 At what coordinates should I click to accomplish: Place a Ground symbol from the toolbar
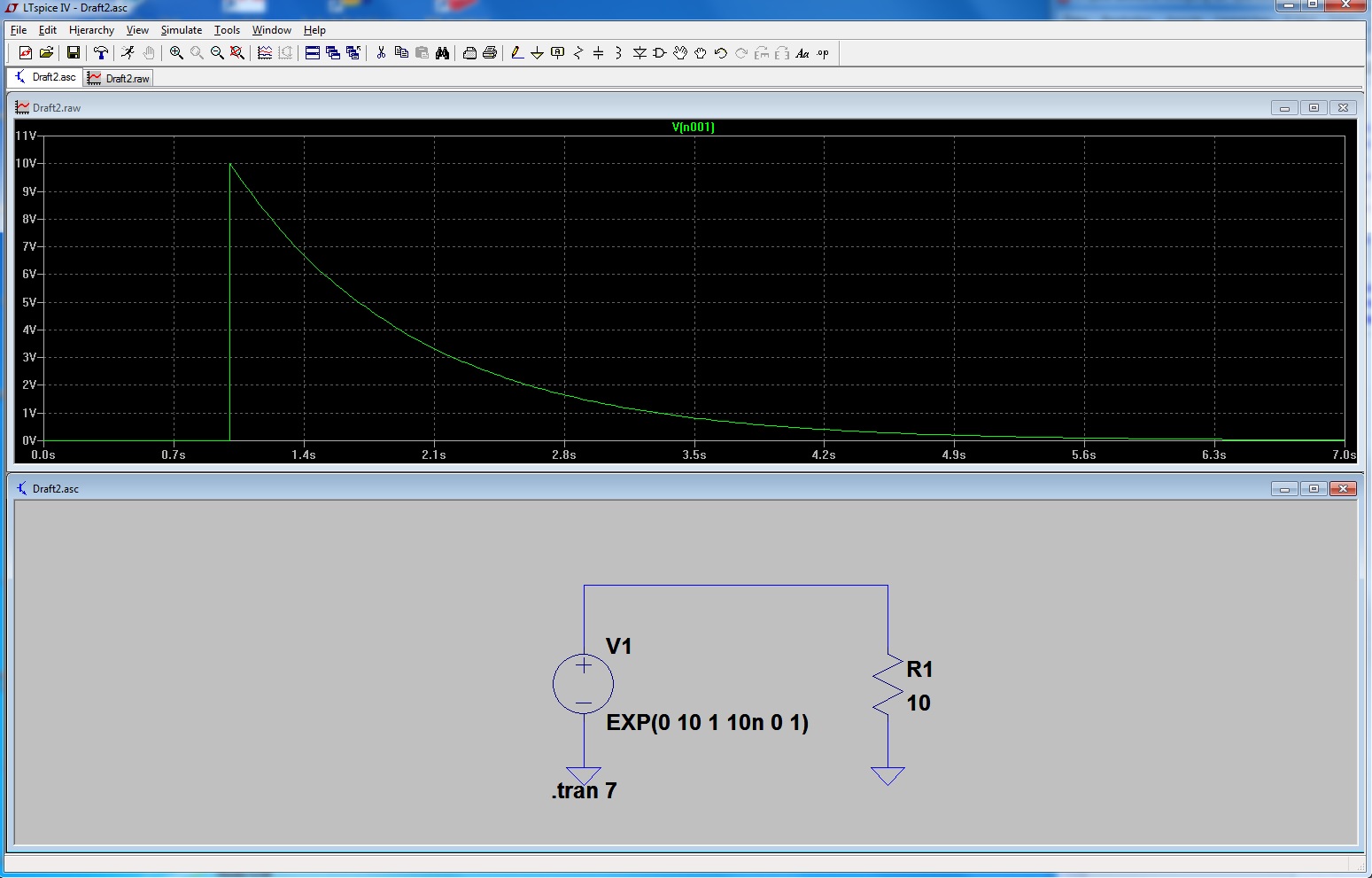[538, 53]
